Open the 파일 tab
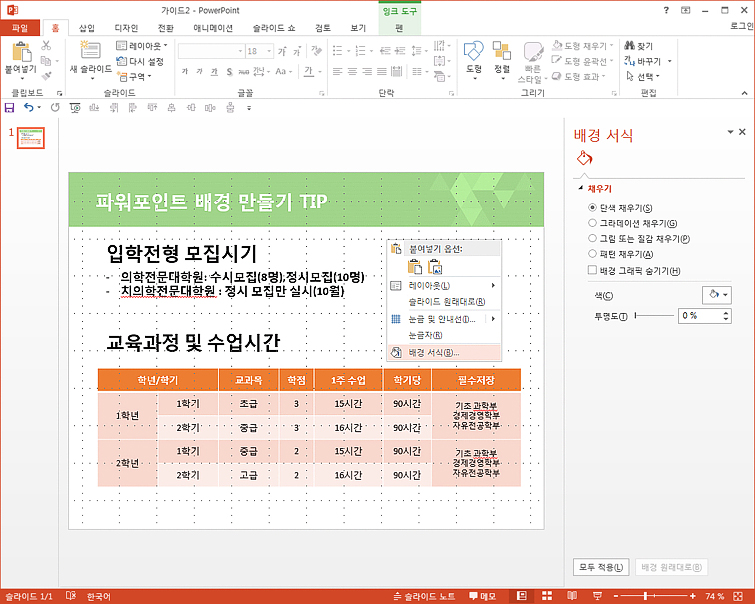755x604 pixels. point(20,28)
